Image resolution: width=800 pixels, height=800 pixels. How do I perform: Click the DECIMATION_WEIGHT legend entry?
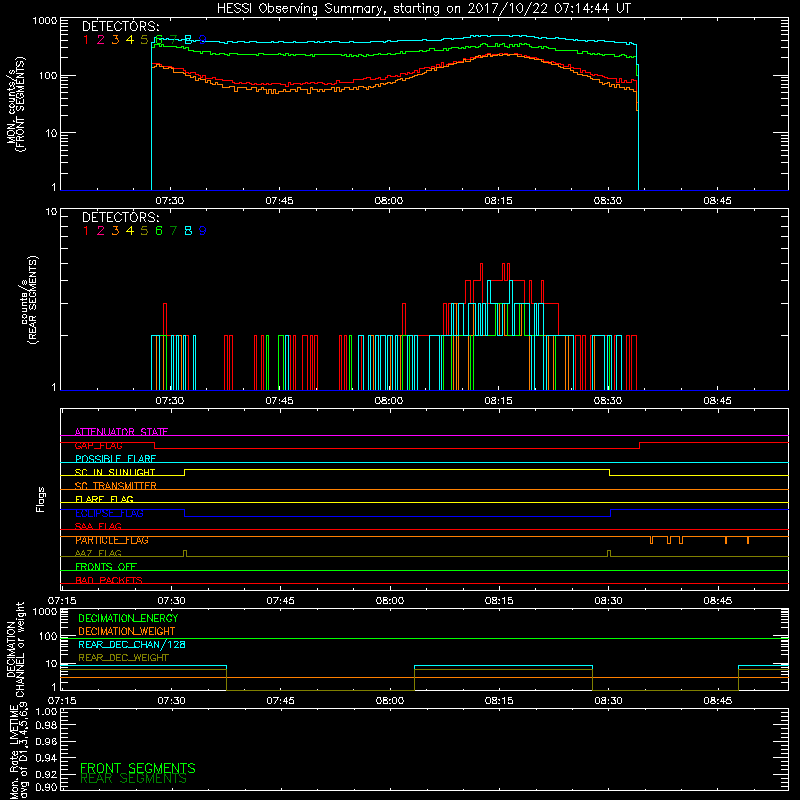127,632
